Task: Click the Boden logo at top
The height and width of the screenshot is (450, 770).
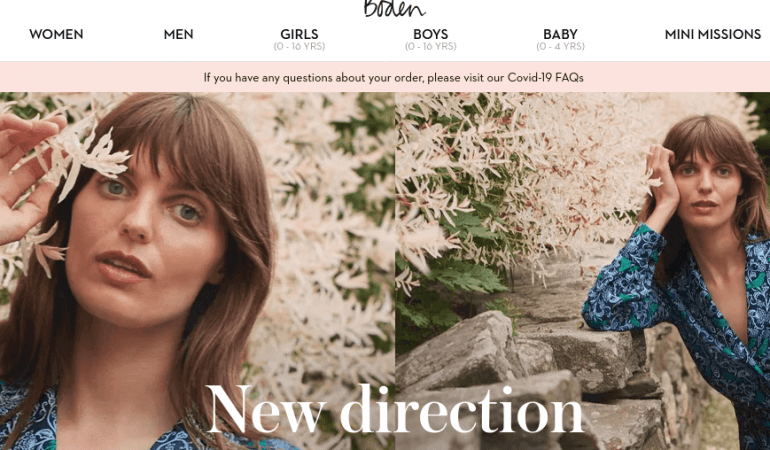Action: point(394,8)
